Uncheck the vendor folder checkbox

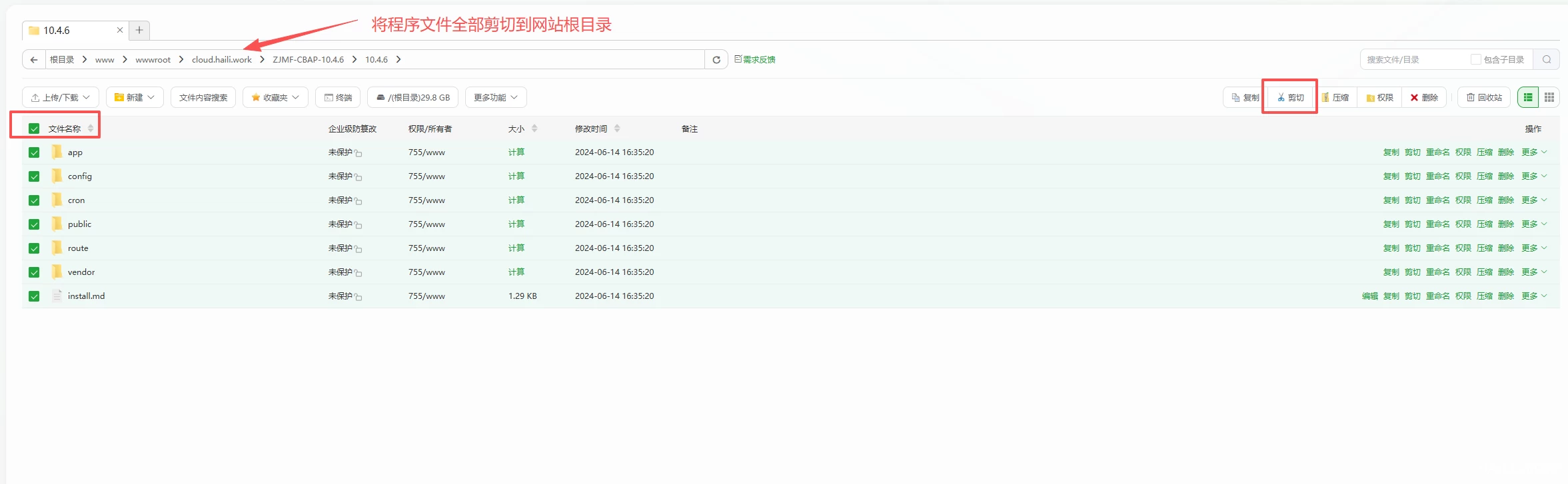tap(34, 272)
